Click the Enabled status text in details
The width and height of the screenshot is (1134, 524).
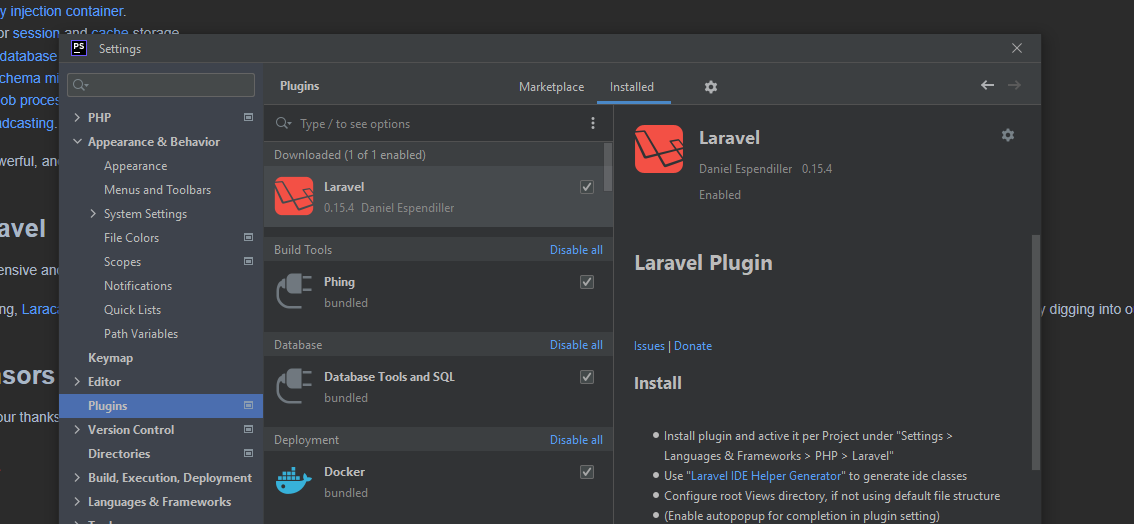[720, 194]
